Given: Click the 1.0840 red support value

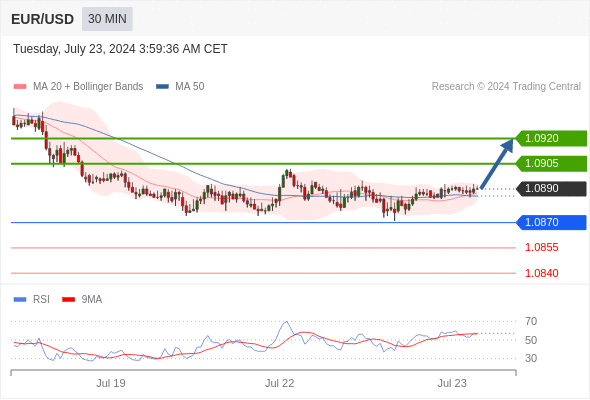Looking at the screenshot, I should point(541,273).
